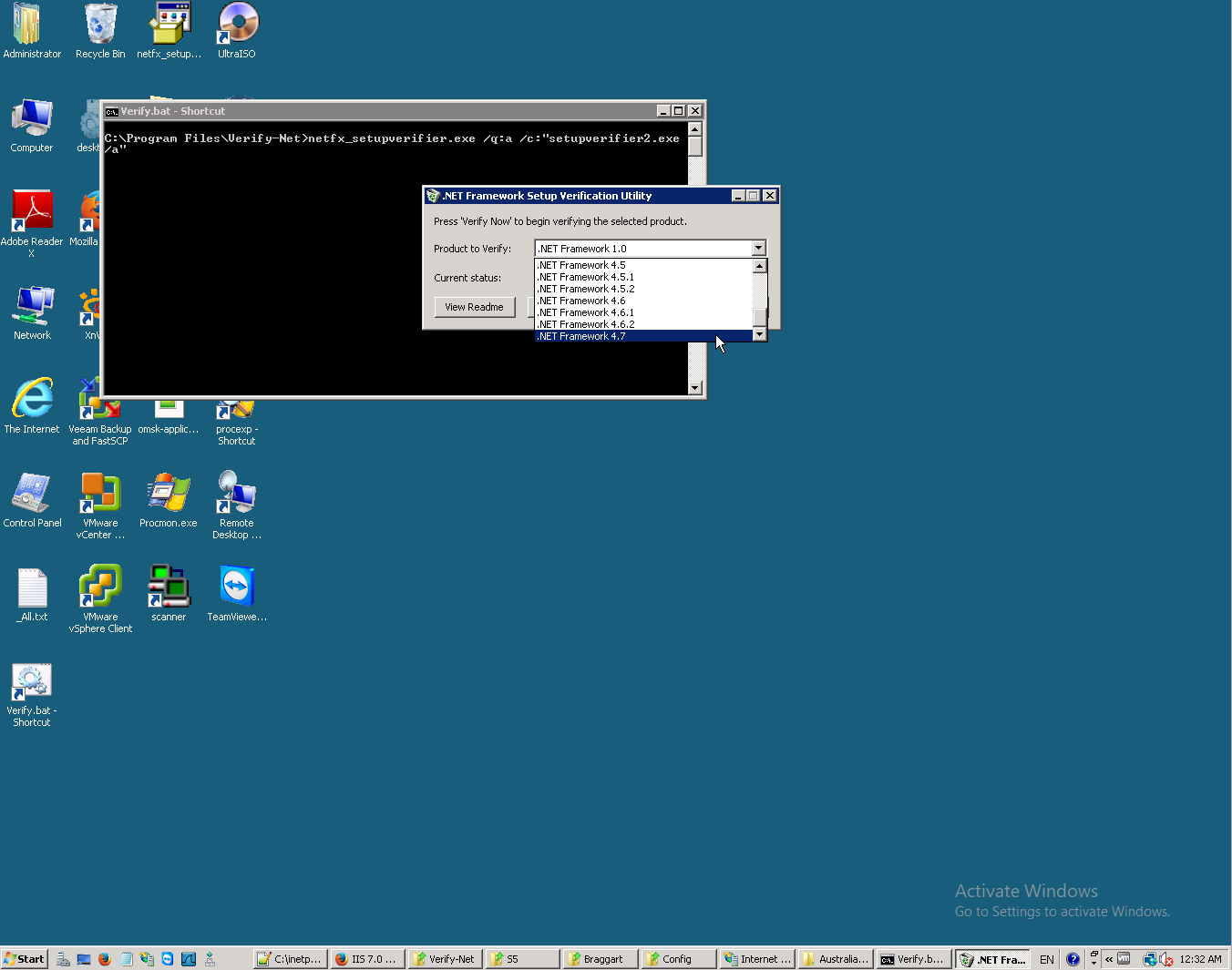Screen dimensions: 1232x970
Task: Choose .NET Framework 4.5 from the list
Action: pos(643,265)
